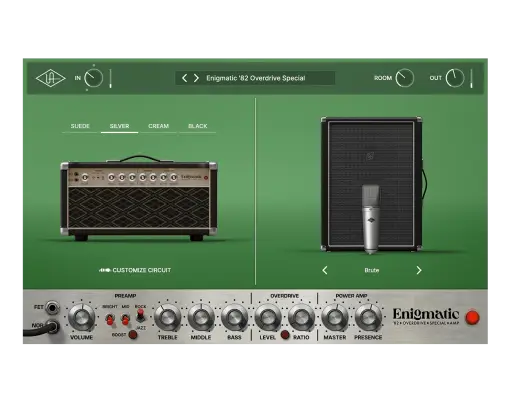Click the overdrive LEVEL knob
The image size is (509, 400).
(x=268, y=317)
